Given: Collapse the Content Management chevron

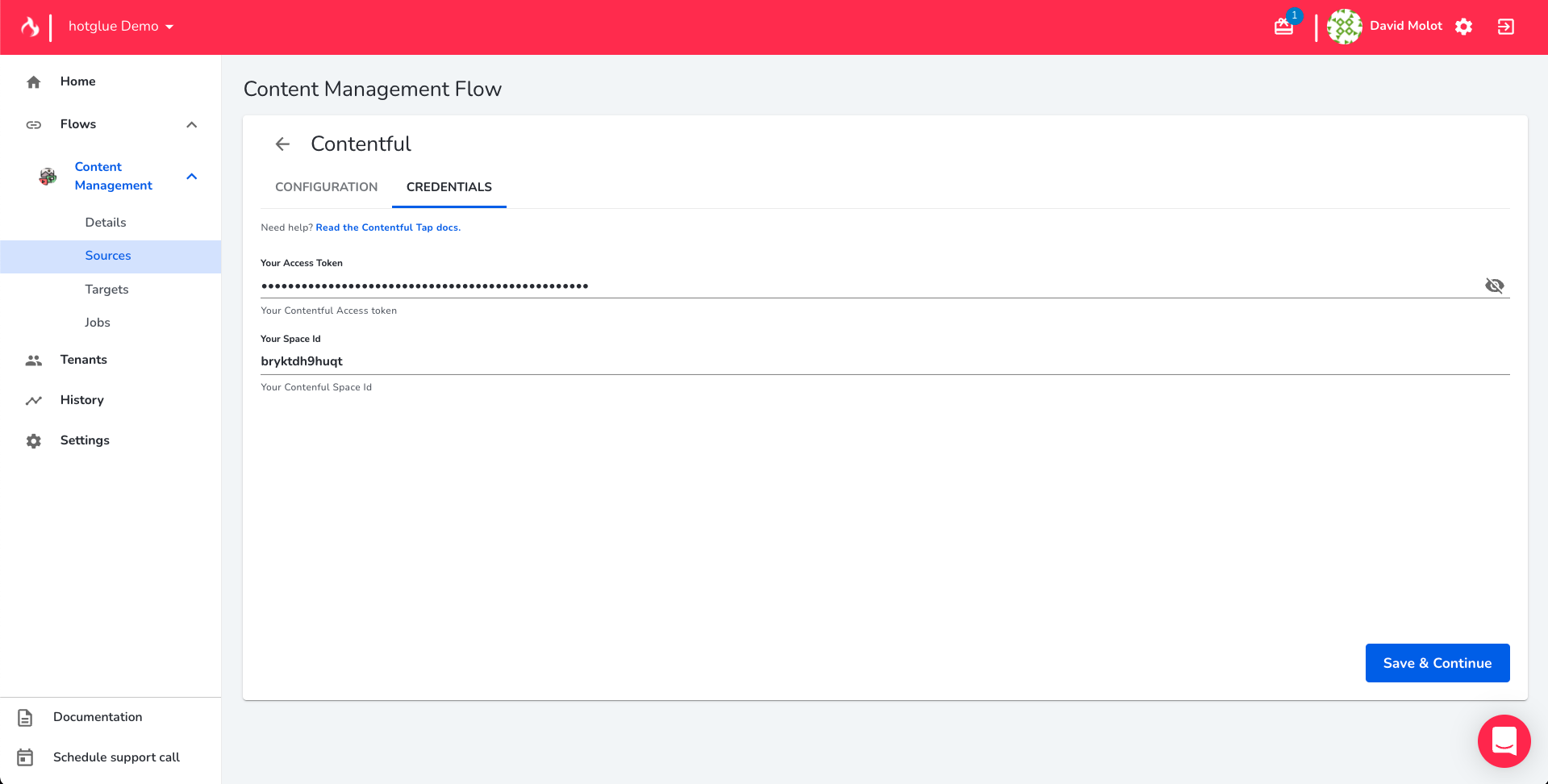Looking at the screenshot, I should (191, 176).
